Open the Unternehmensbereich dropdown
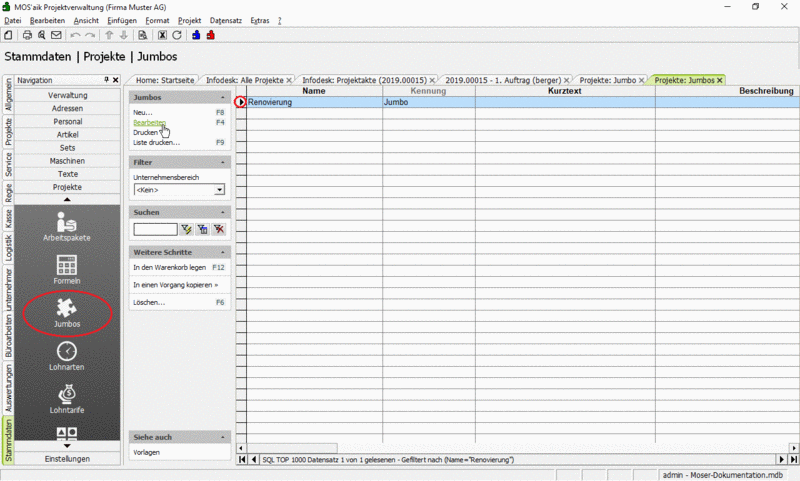Image resolution: width=800 pixels, height=481 pixels. click(x=219, y=190)
